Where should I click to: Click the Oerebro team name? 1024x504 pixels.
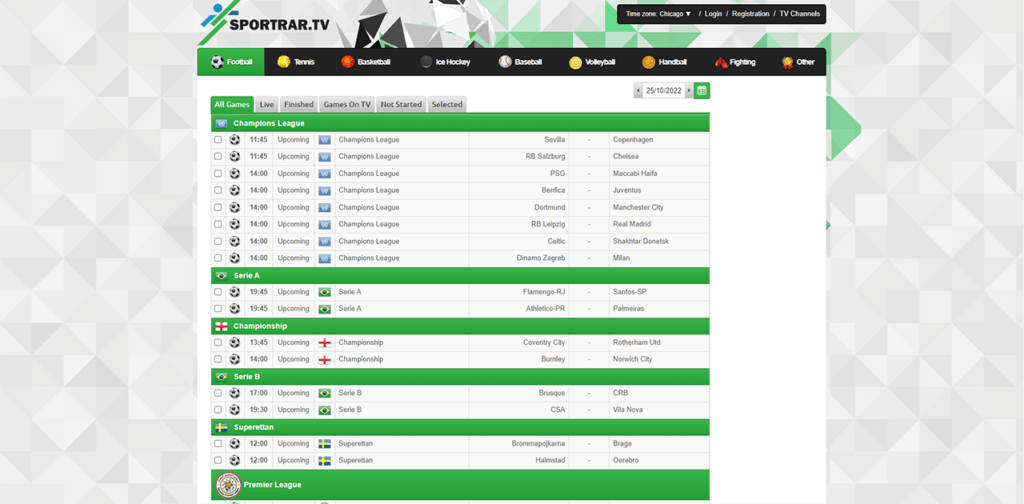(x=626, y=461)
